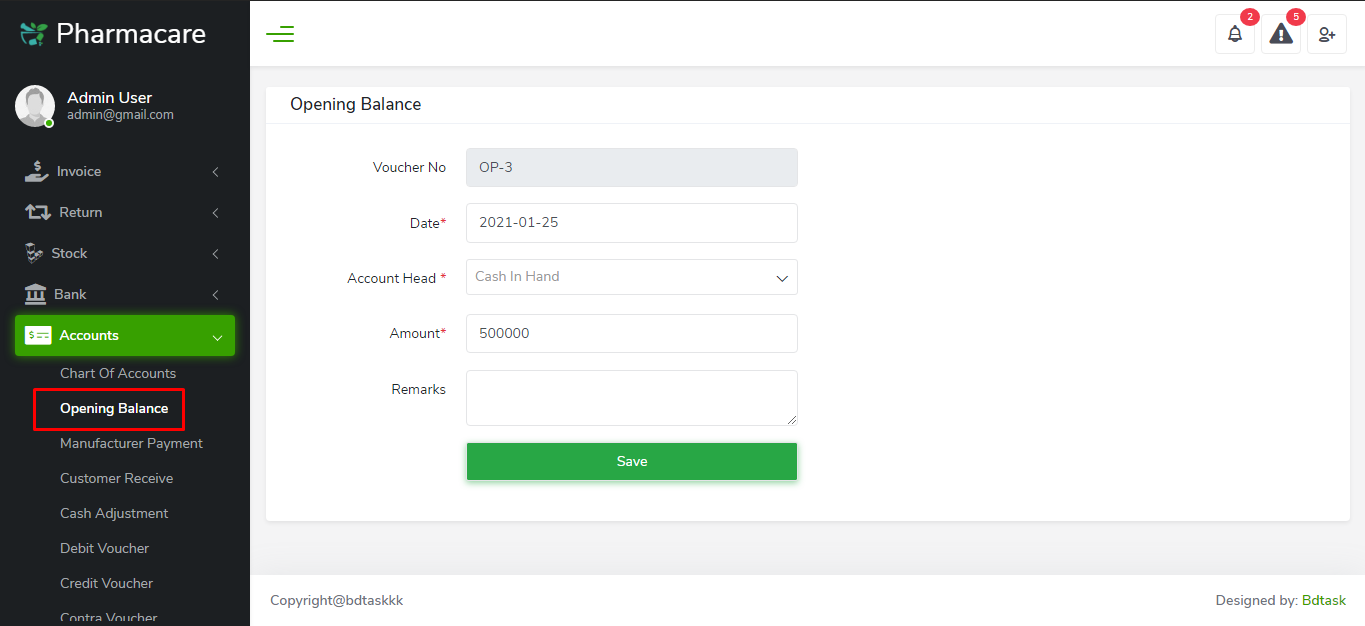Click the Pharmacare logo icon
This screenshot has width=1365, height=626.
pyautogui.click(x=31, y=32)
